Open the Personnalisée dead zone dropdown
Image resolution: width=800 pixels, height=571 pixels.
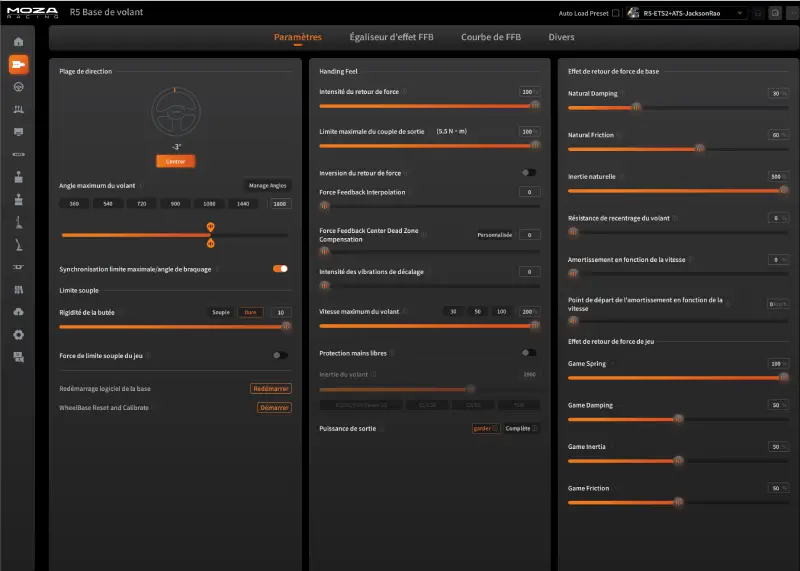pyautogui.click(x=494, y=235)
